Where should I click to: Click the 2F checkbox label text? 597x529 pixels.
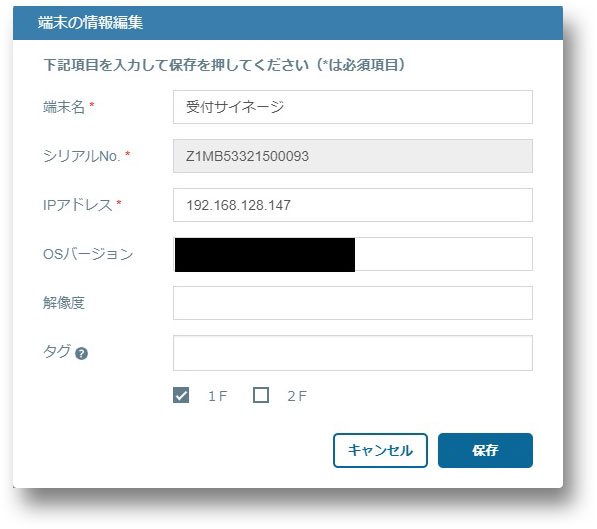click(x=297, y=396)
